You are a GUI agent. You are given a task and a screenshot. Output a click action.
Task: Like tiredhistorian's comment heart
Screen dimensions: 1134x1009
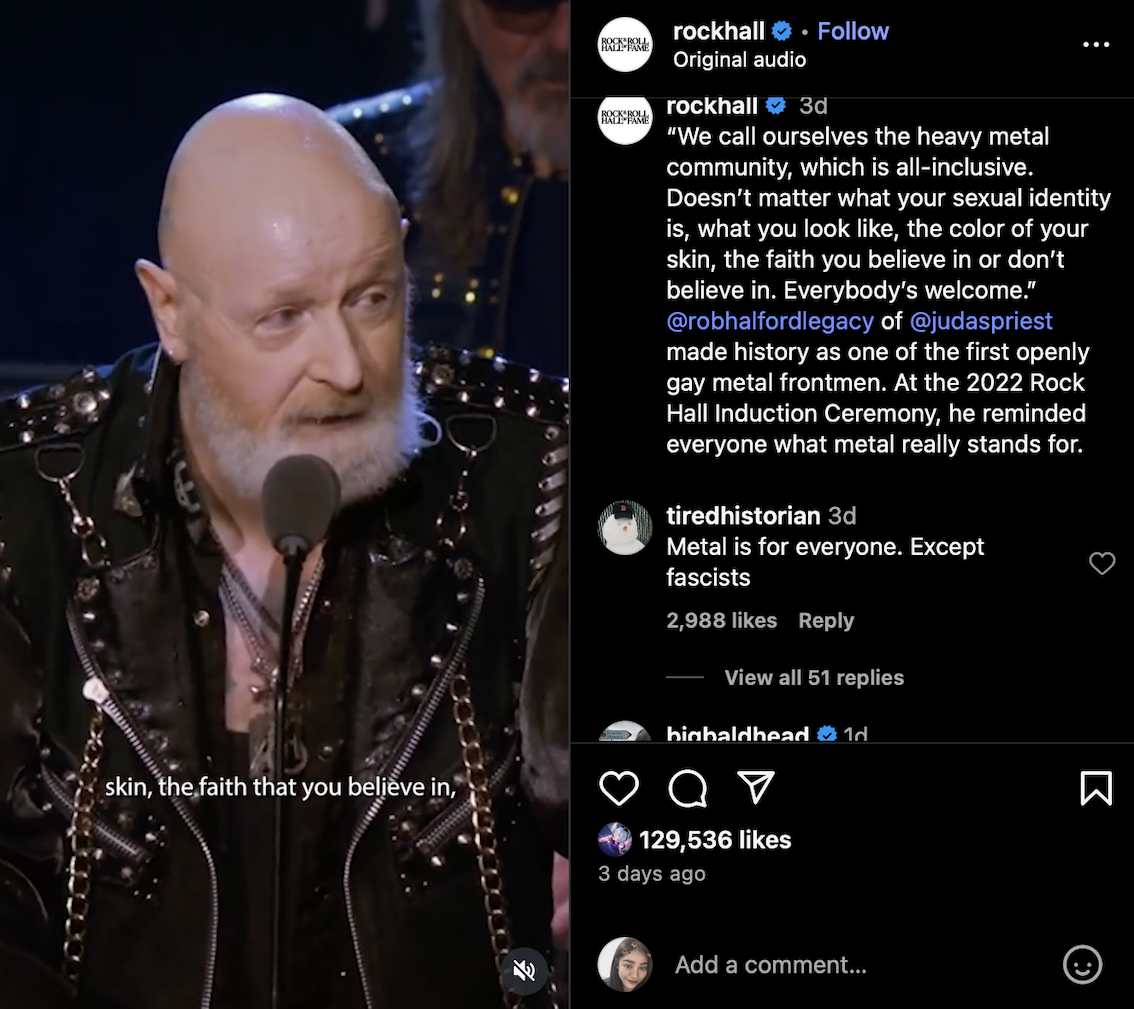[1102, 563]
